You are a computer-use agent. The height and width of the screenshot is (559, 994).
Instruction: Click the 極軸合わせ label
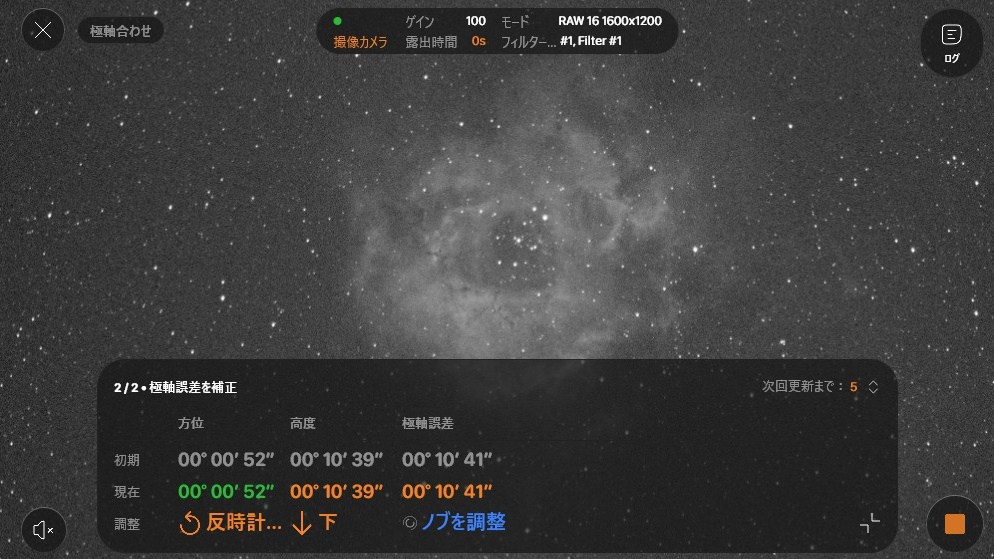pyautogui.click(x=120, y=30)
